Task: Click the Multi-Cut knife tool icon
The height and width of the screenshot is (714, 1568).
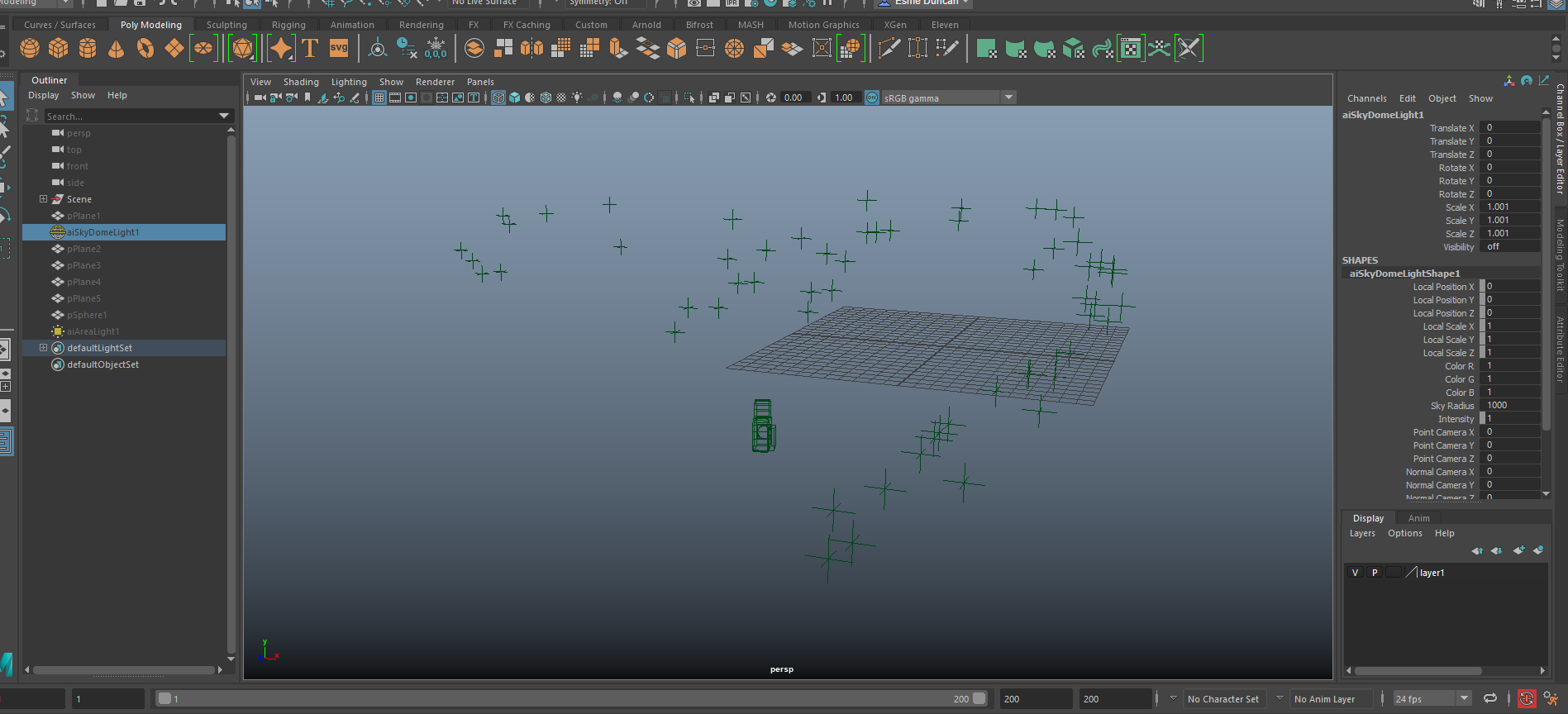Action: (889, 49)
